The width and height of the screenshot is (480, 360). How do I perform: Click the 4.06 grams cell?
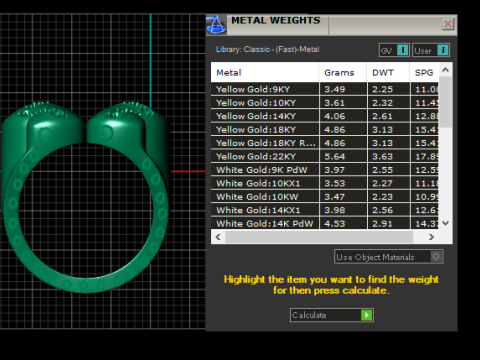(343, 116)
